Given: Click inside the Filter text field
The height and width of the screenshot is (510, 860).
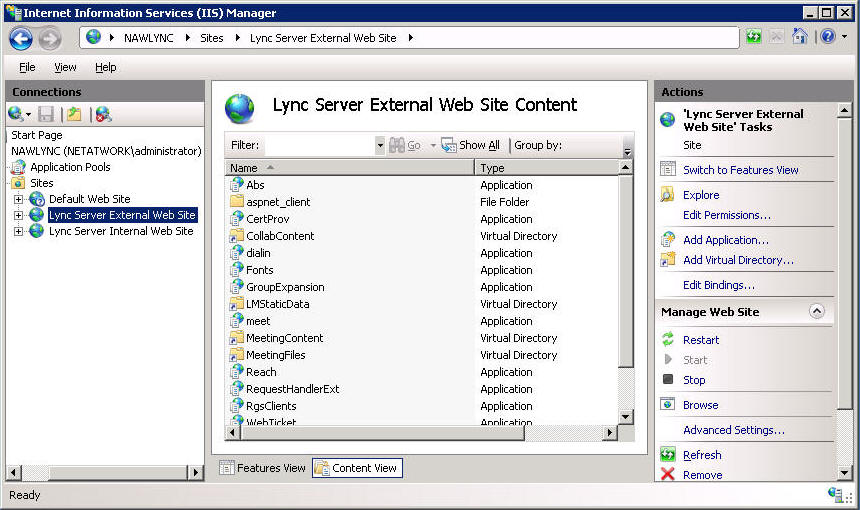Looking at the screenshot, I should 319,145.
